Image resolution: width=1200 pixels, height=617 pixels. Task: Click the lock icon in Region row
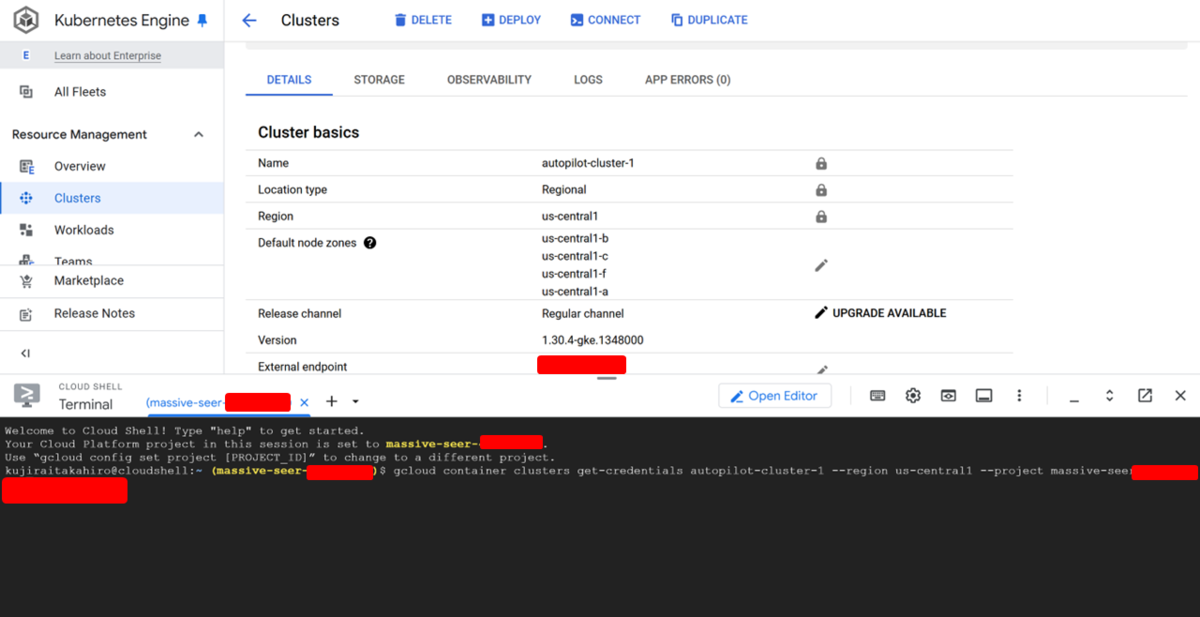pos(821,216)
